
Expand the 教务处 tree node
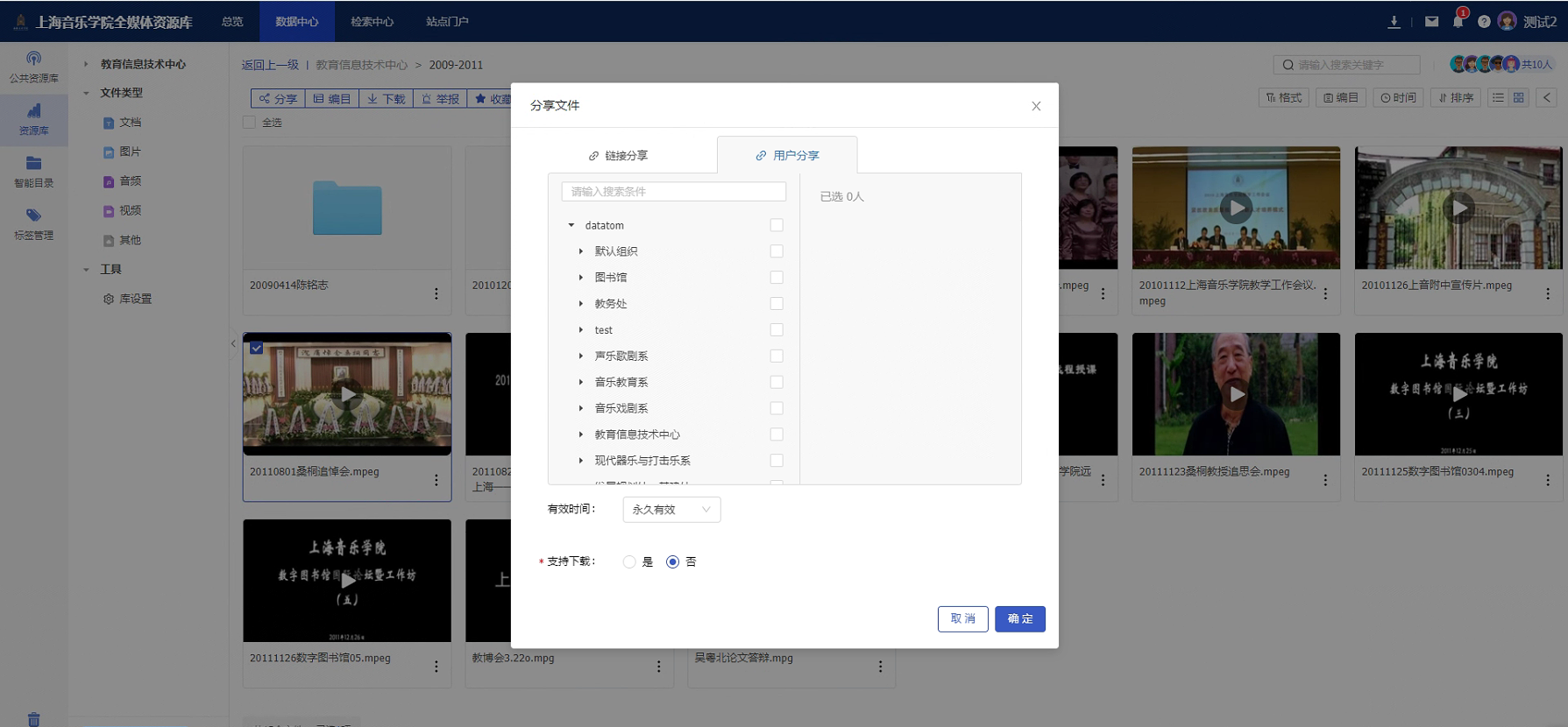581,304
